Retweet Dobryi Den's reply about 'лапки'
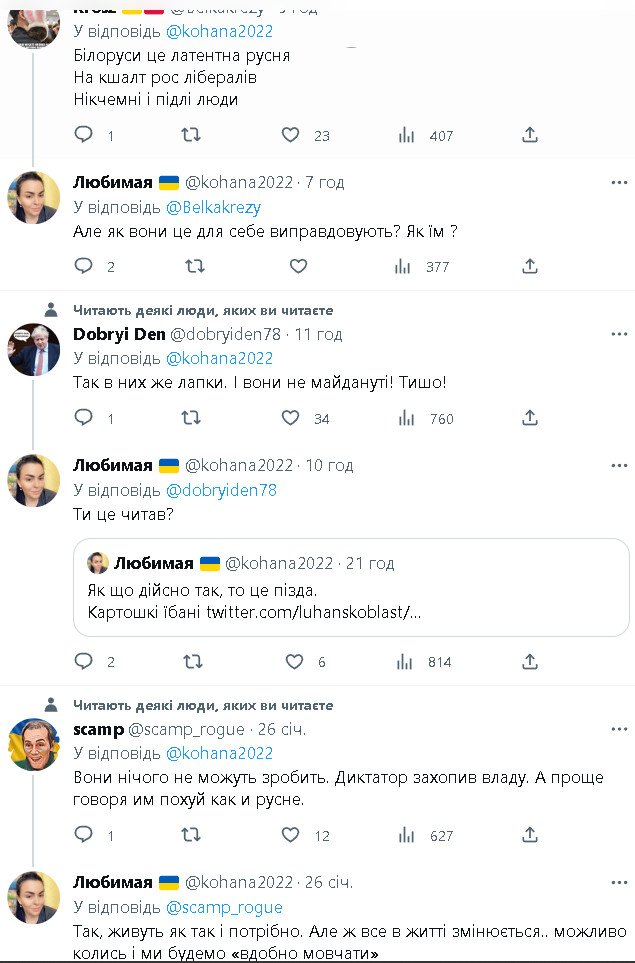635x963 pixels. (195, 419)
